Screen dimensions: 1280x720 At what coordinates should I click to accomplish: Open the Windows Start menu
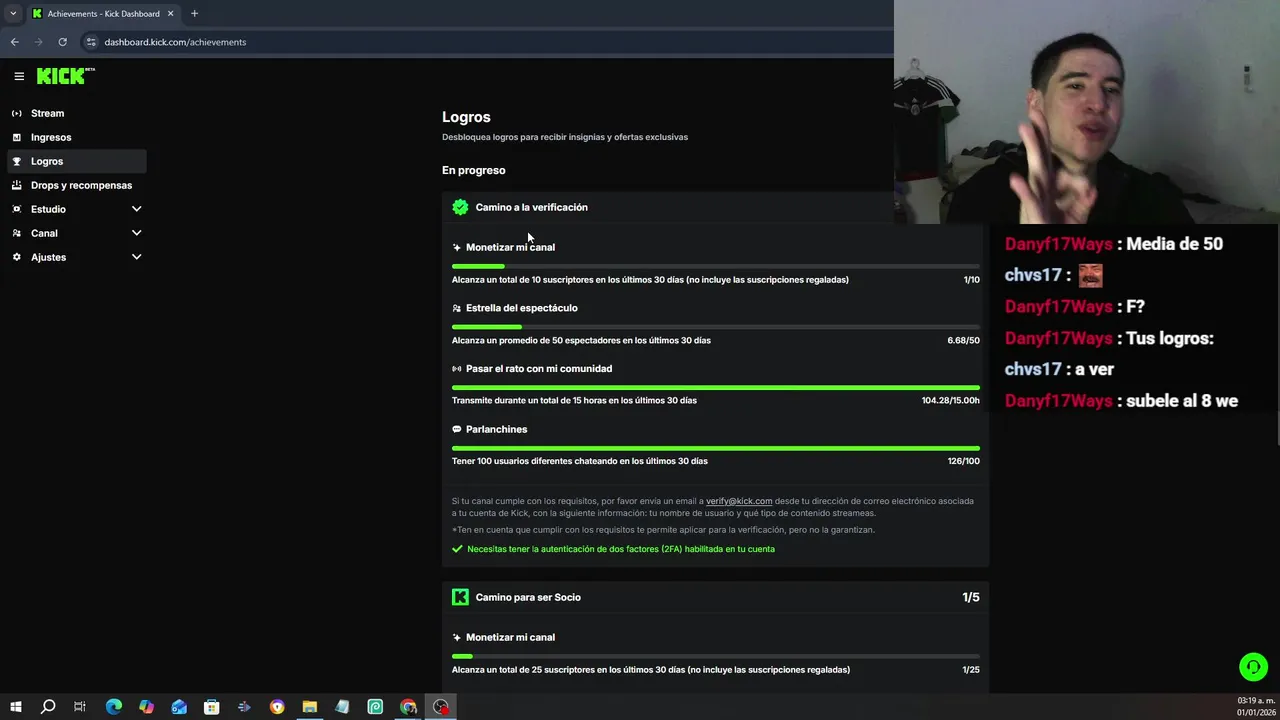tap(16, 707)
